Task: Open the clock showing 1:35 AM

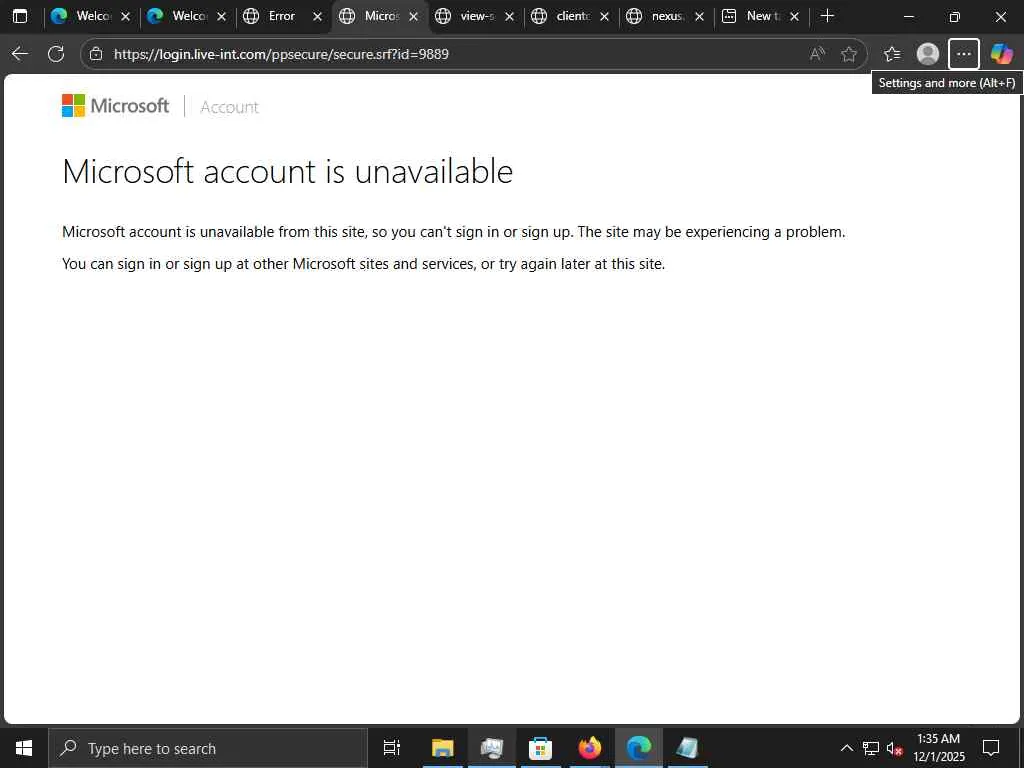Action: tap(938, 748)
